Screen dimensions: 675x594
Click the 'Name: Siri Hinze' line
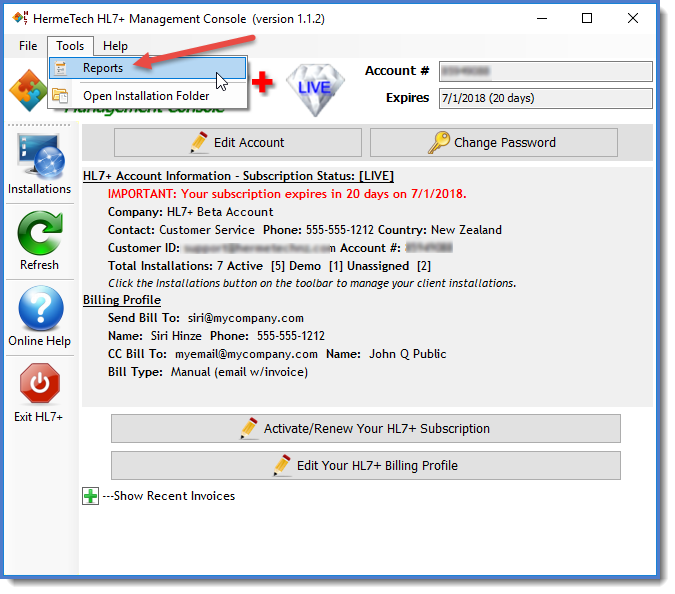coord(216,336)
